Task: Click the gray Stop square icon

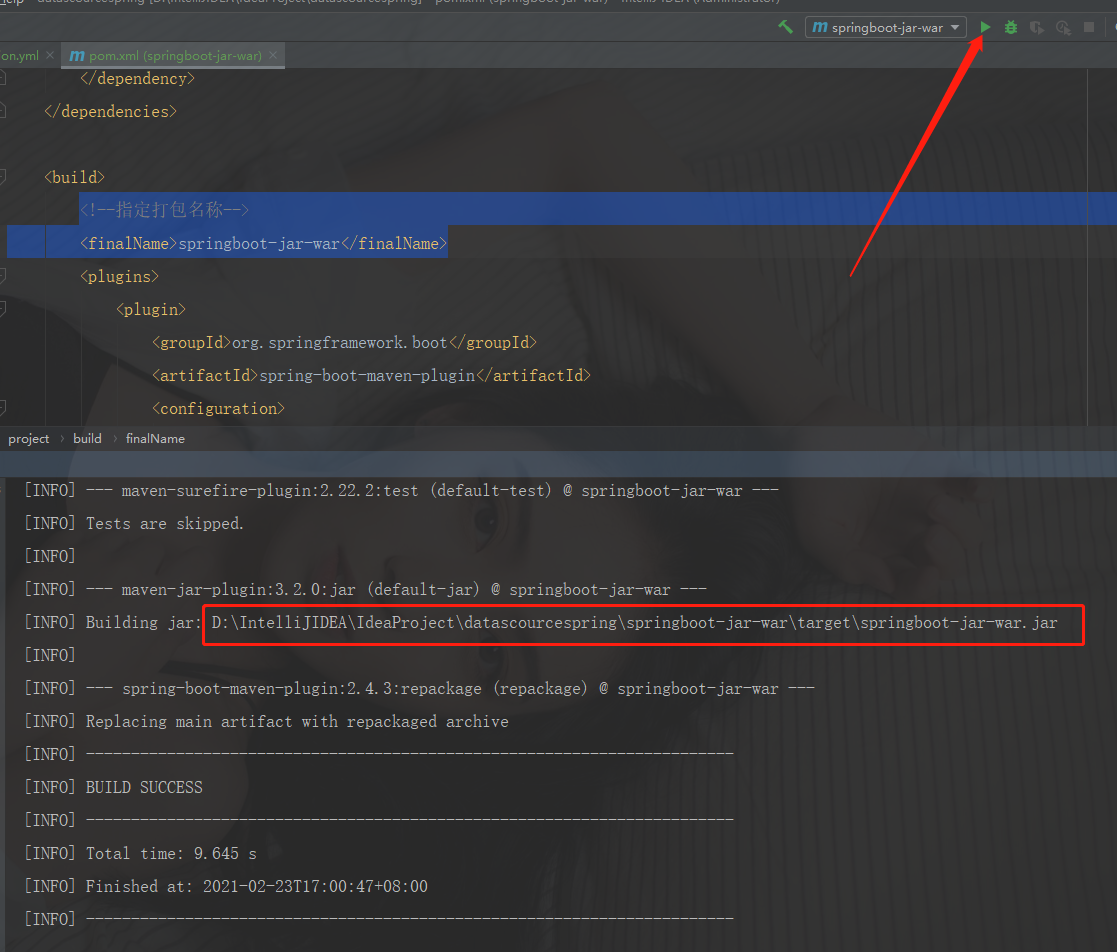Action: (x=1086, y=27)
